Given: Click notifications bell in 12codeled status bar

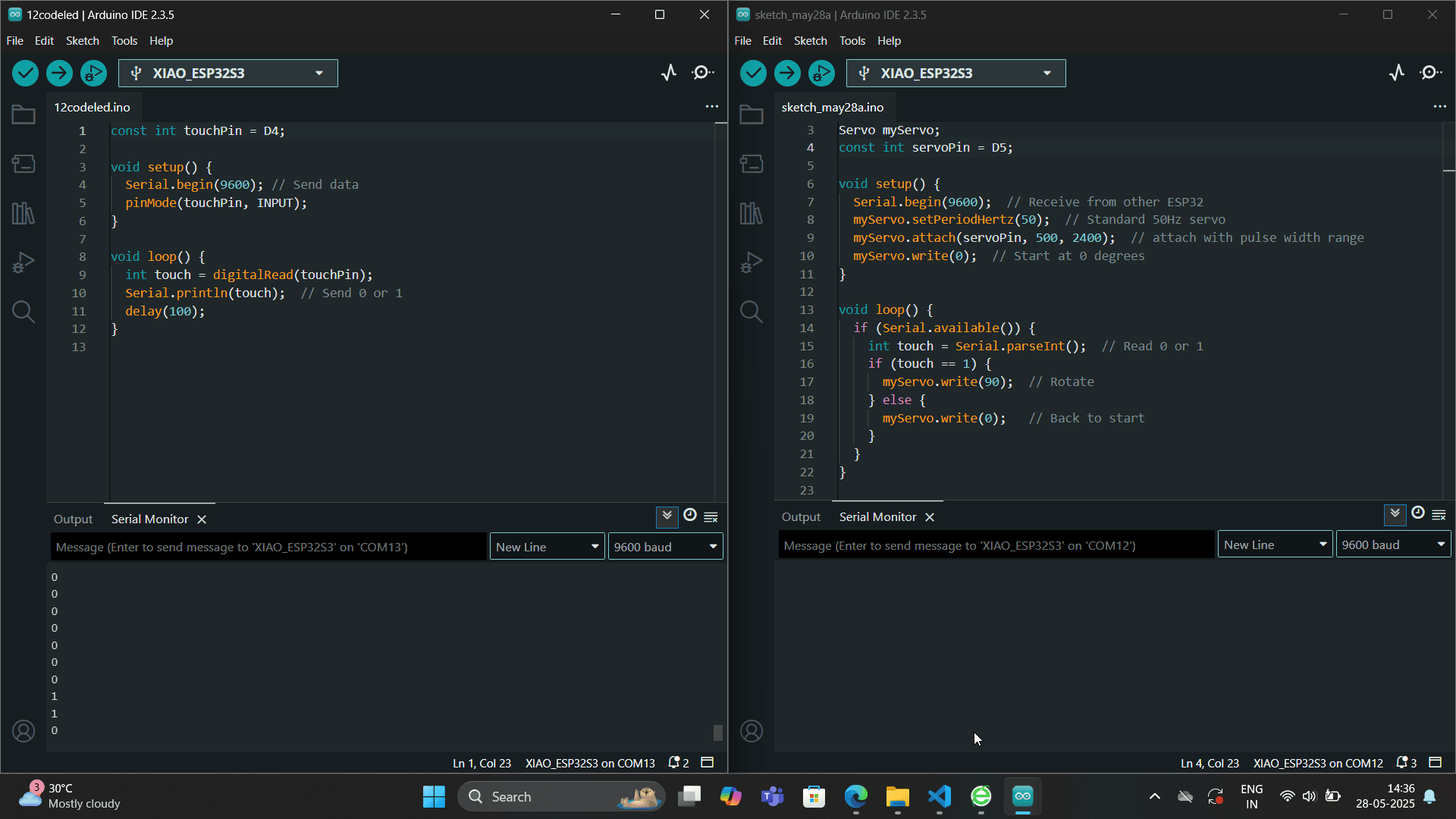Looking at the screenshot, I should tap(678, 763).
